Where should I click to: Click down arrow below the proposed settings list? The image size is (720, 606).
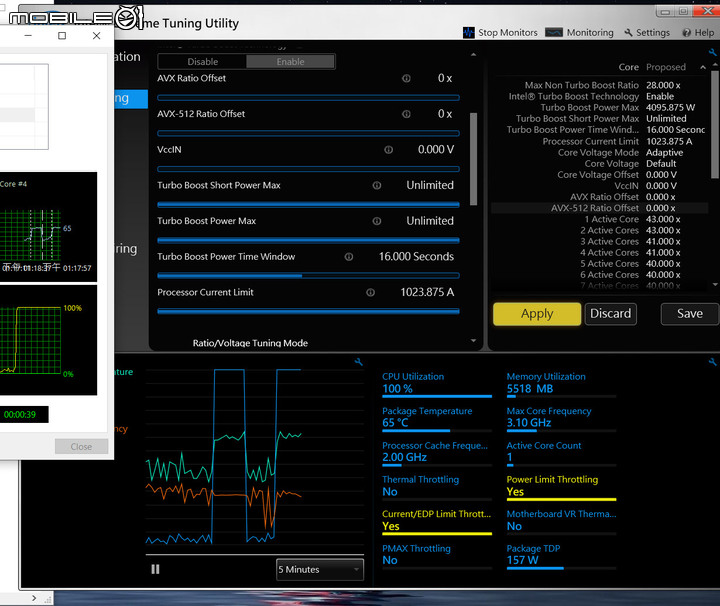click(x=715, y=285)
